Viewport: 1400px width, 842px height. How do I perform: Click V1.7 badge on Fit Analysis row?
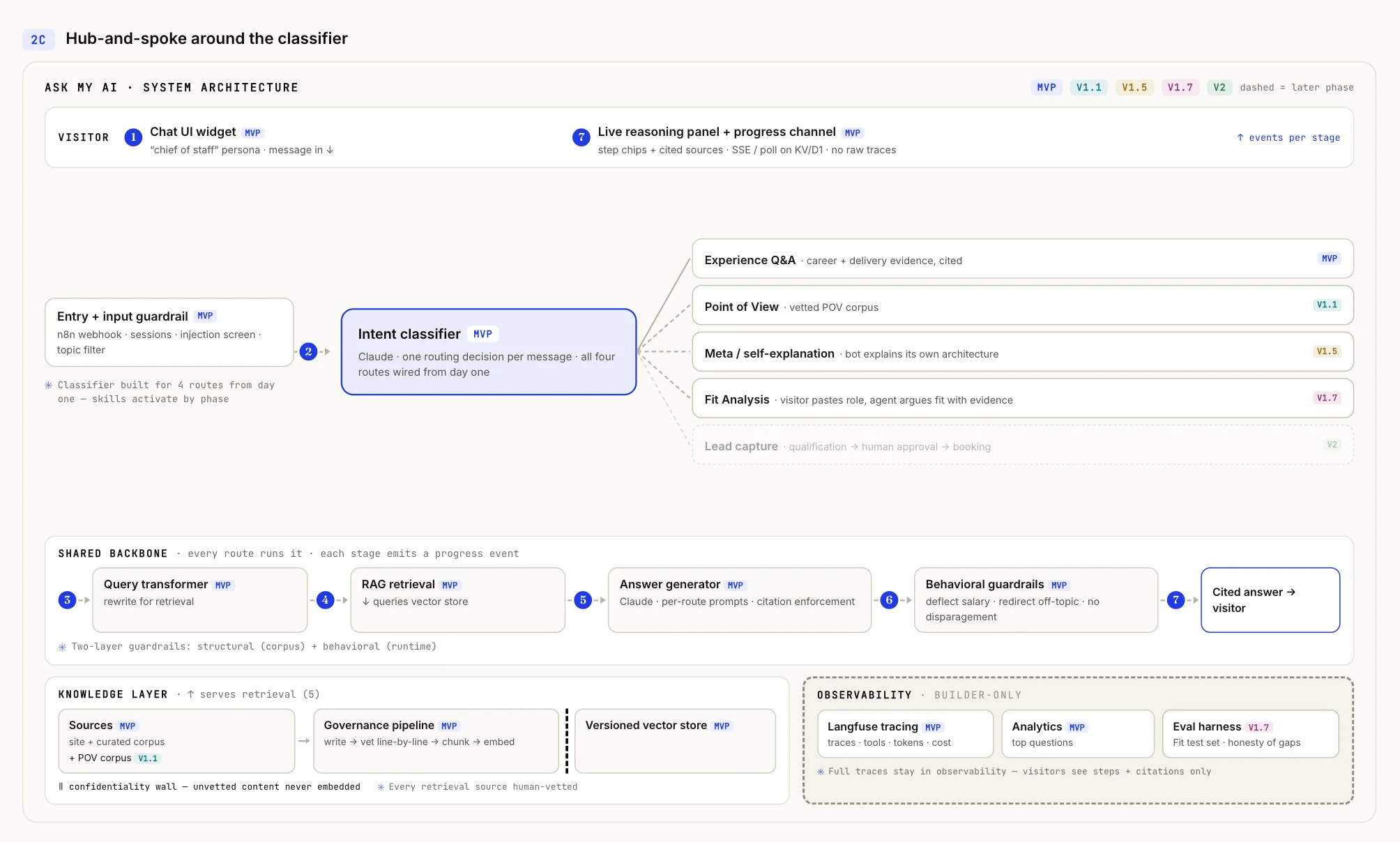coord(1327,398)
